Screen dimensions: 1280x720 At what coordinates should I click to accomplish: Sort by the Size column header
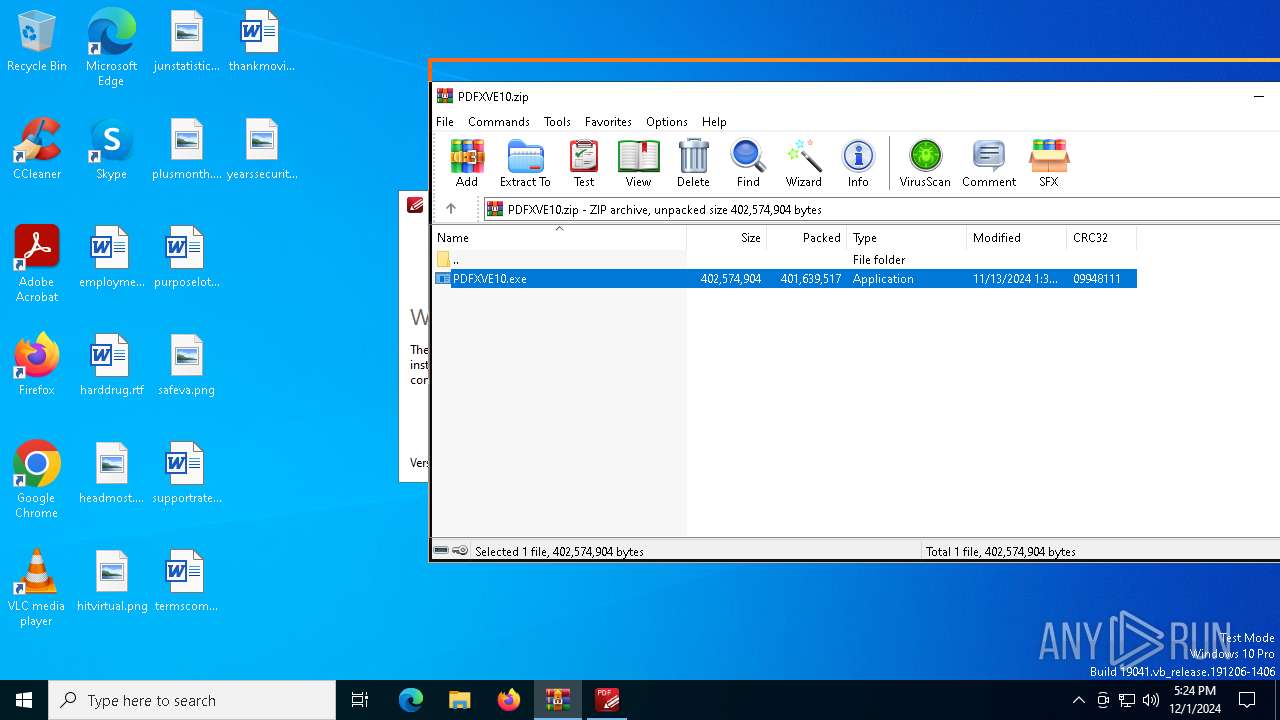(x=726, y=238)
